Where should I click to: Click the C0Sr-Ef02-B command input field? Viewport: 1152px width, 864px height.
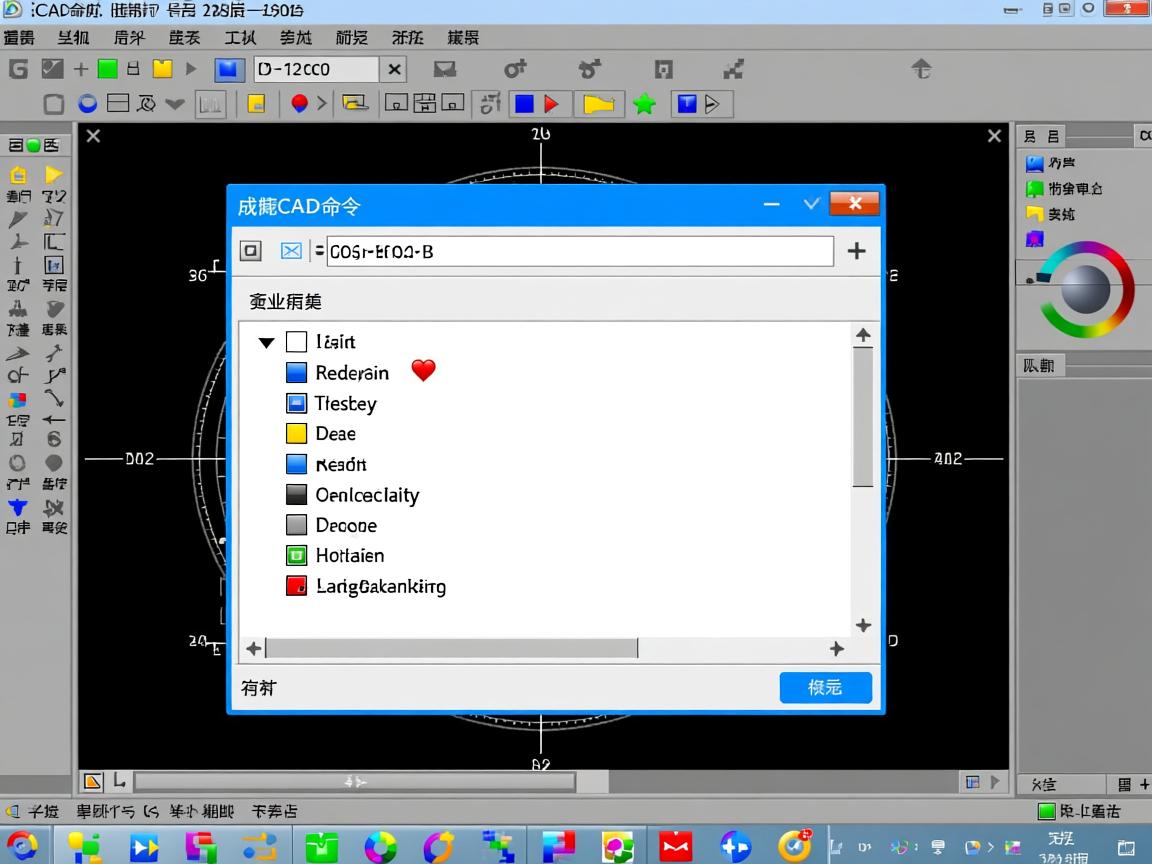coord(580,252)
